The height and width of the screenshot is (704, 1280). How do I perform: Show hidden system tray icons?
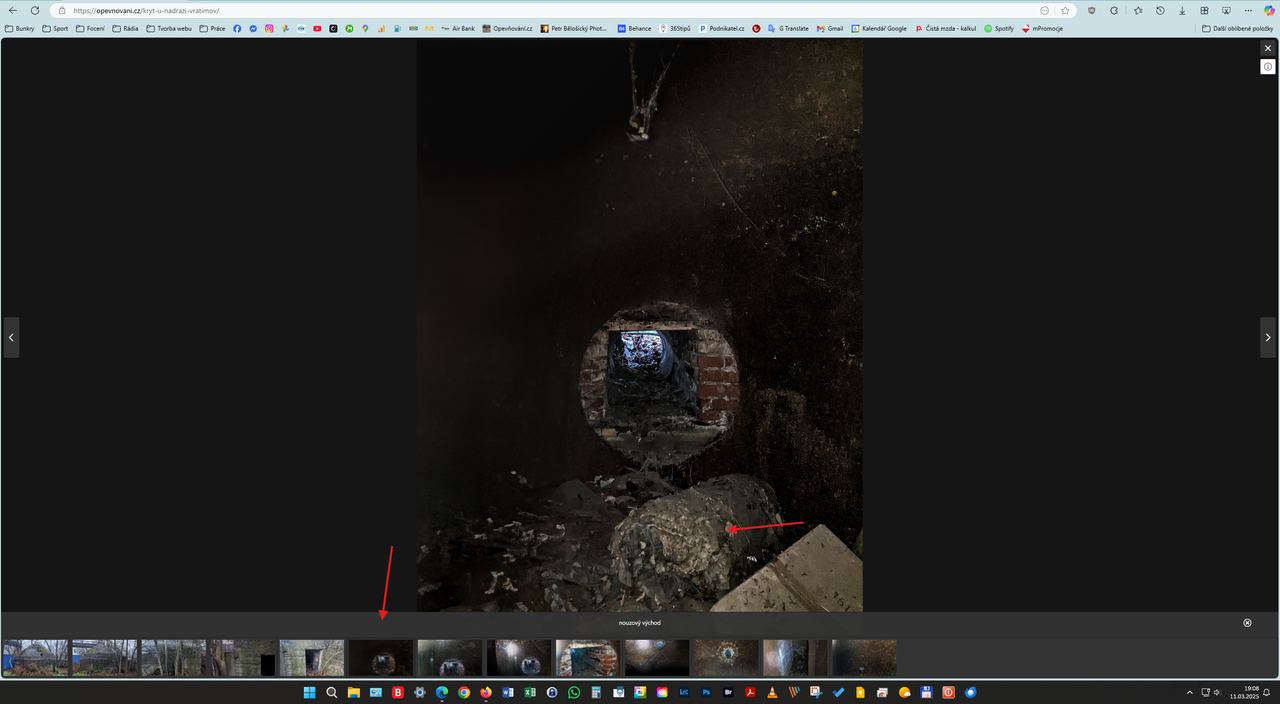1189,692
